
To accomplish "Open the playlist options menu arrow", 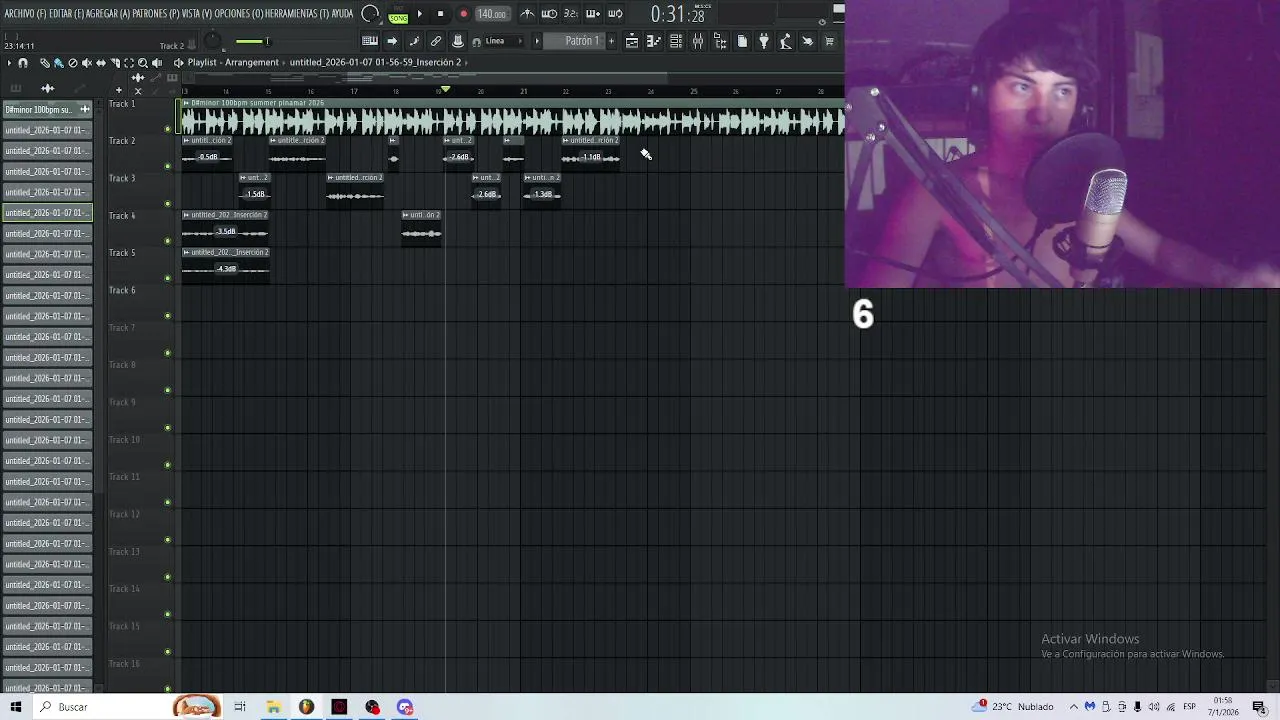I will (x=9, y=63).
